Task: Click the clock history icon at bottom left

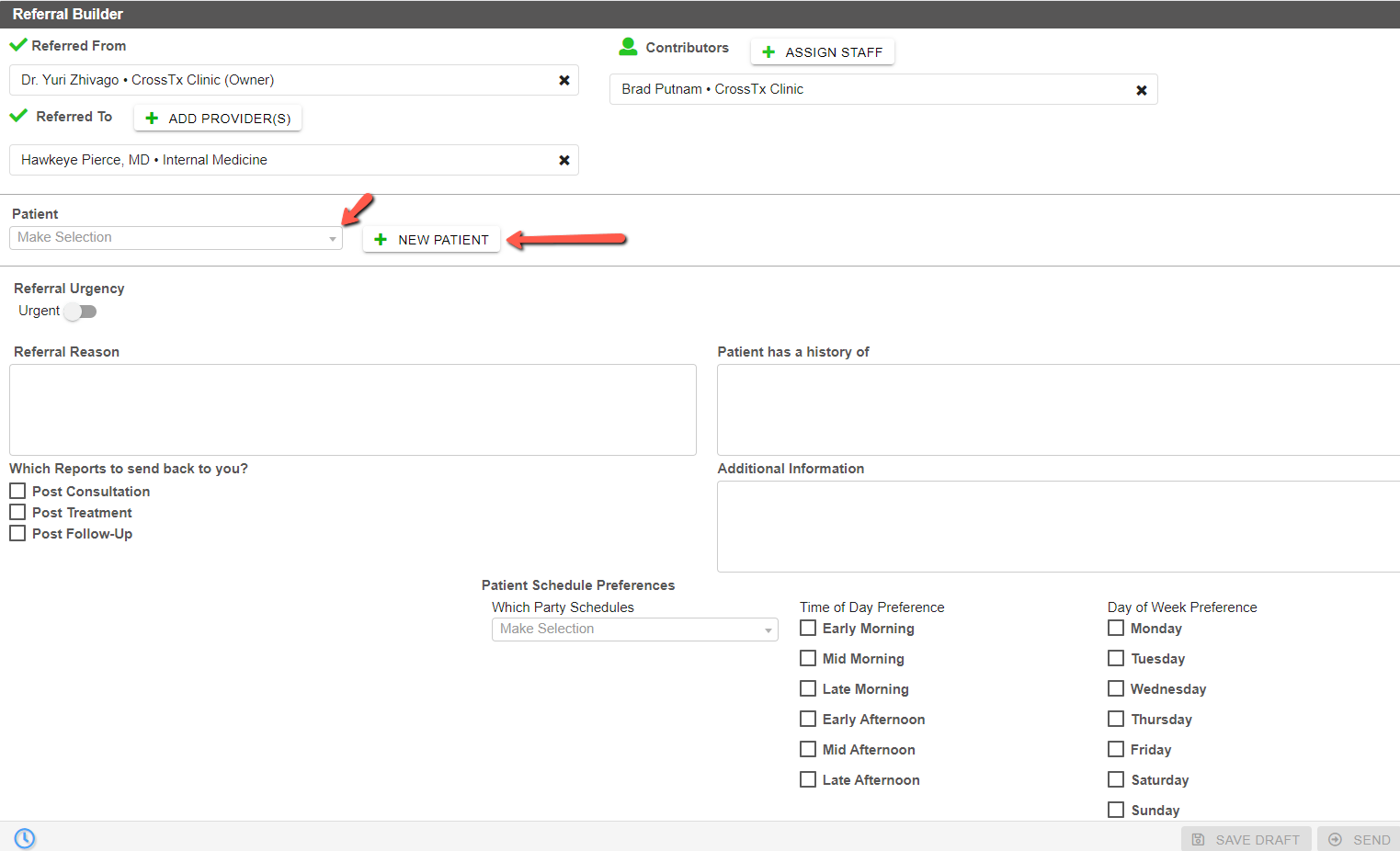Action: tap(25, 838)
